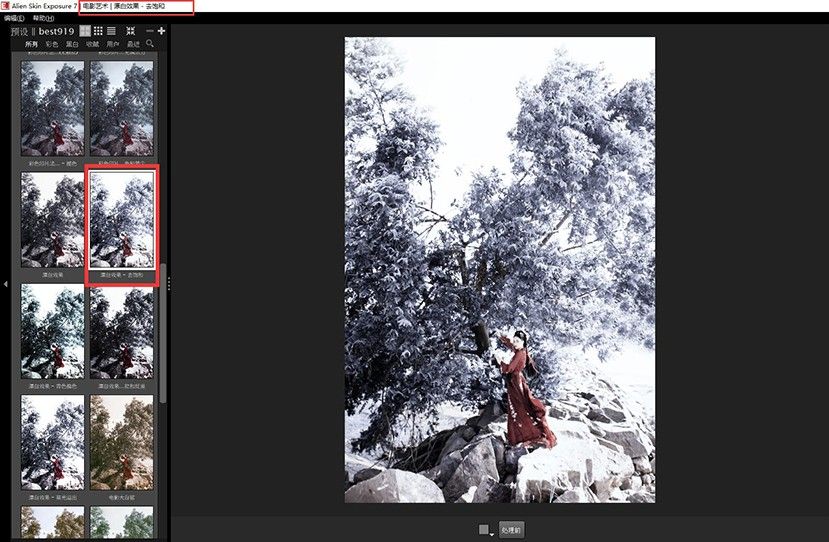Select the 黑白 preset filter tab
The height and width of the screenshot is (542, 829).
(x=72, y=44)
